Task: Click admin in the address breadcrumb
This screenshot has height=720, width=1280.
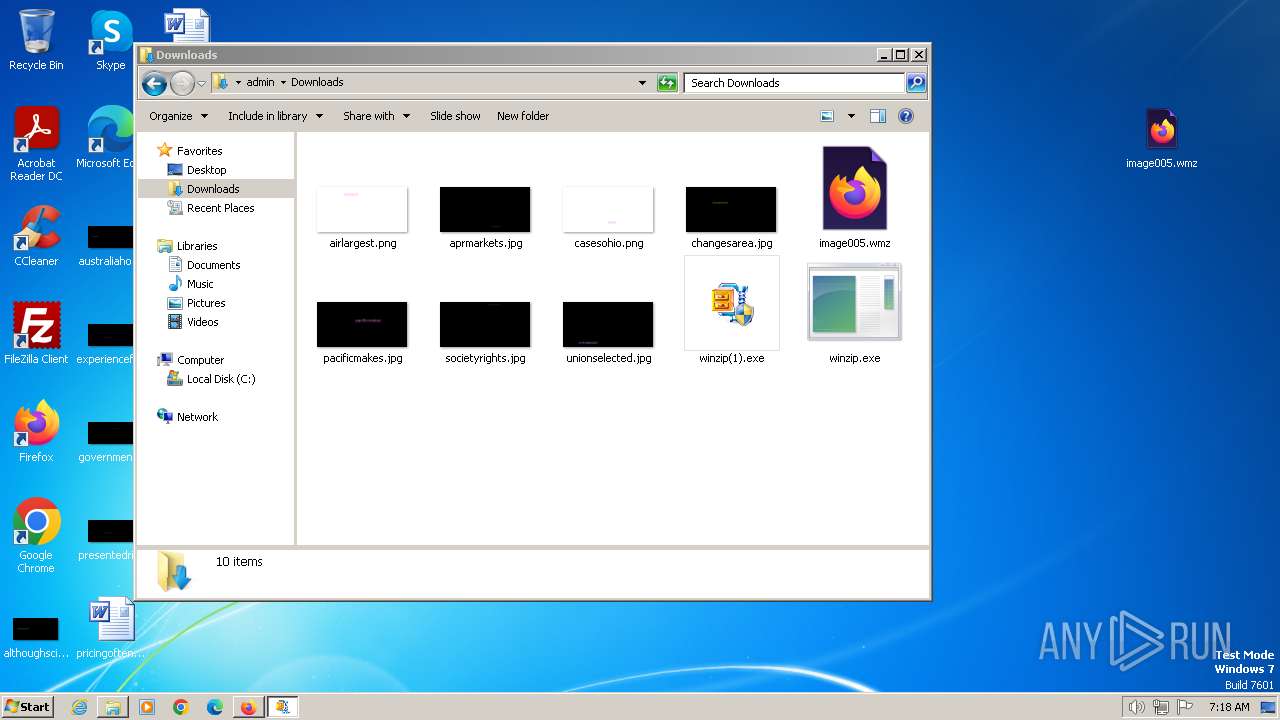Action: (260, 83)
